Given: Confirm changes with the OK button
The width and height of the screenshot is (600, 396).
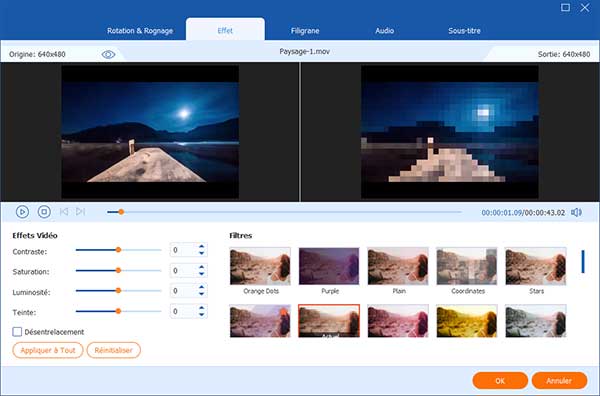Looking at the screenshot, I should (500, 381).
